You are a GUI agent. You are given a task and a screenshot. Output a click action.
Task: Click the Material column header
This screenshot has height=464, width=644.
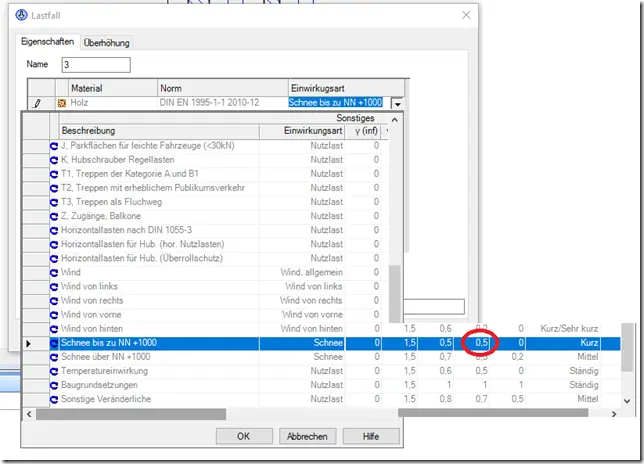click(x=113, y=88)
